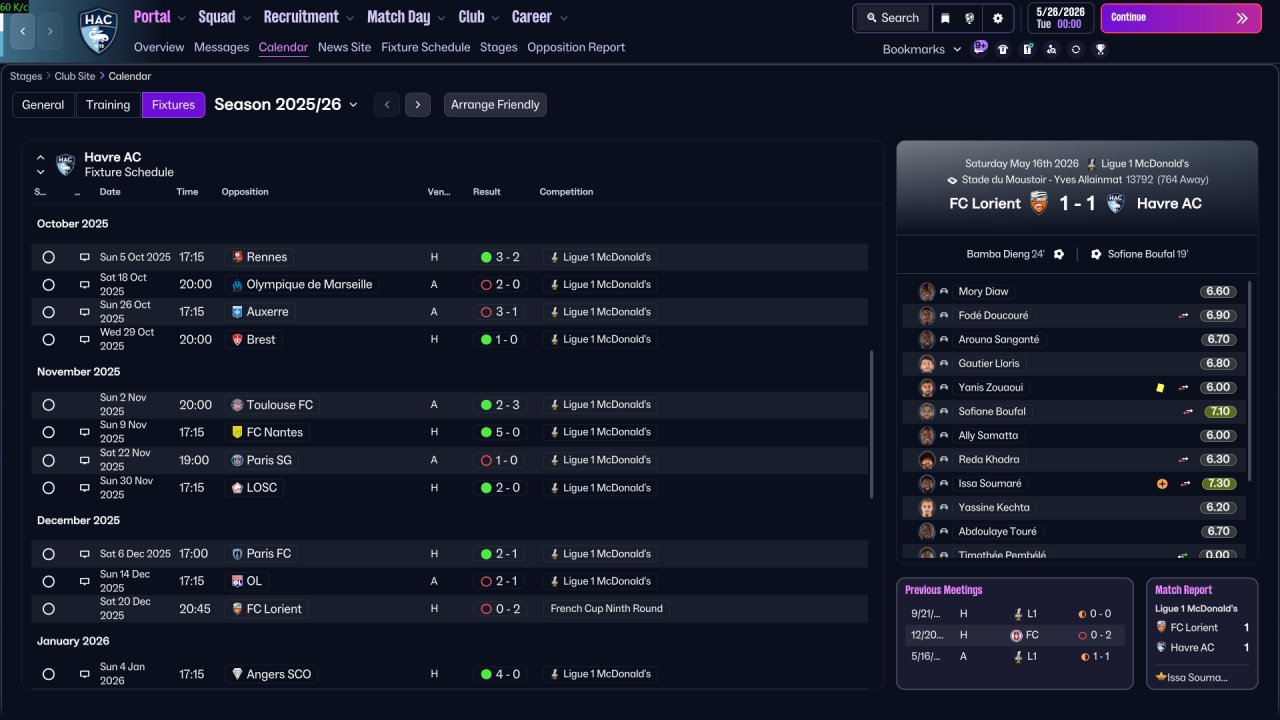1280x720 pixels.
Task: Open the Season 2025/26 selector dropdown
Action: (x=286, y=104)
